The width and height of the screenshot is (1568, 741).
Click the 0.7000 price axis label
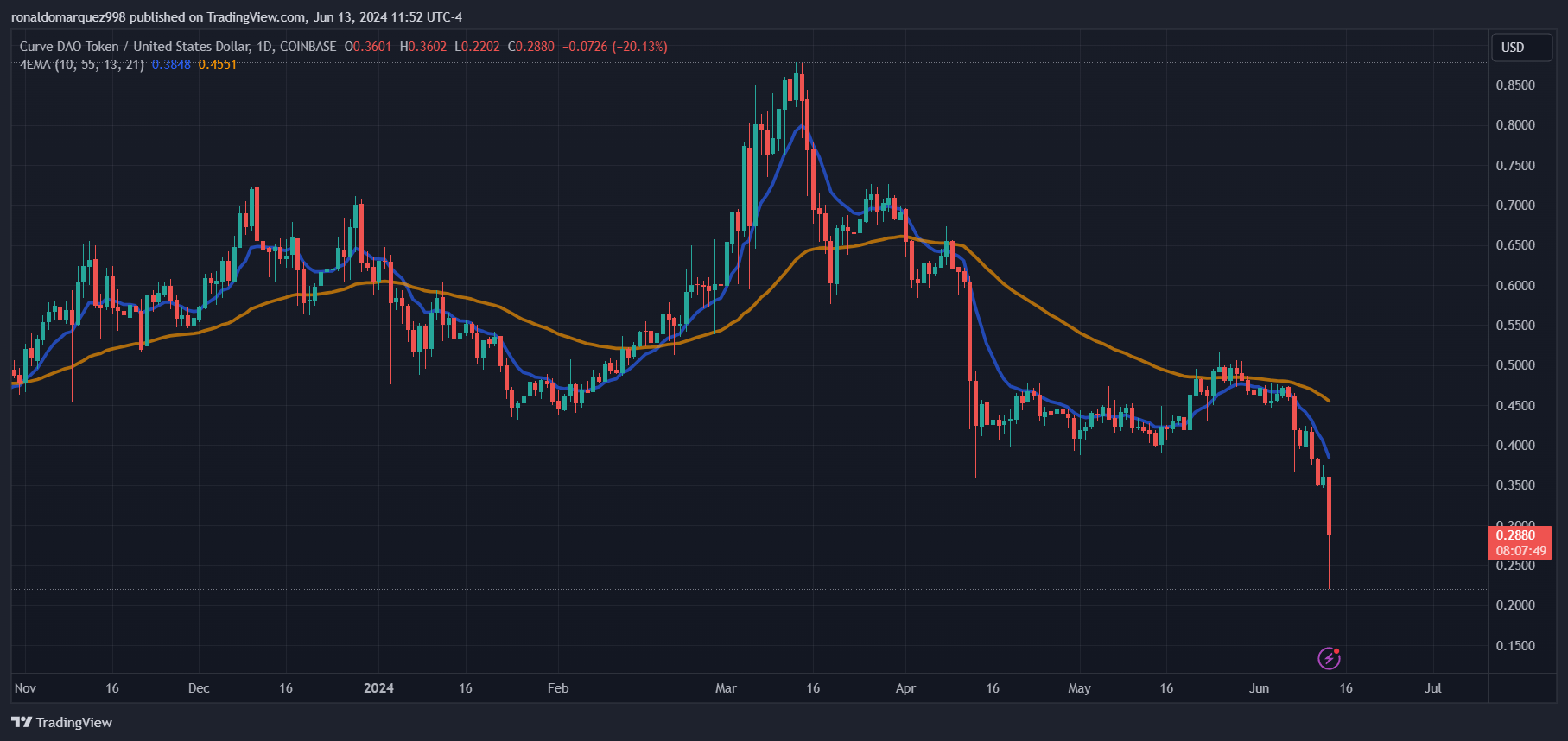click(1515, 206)
